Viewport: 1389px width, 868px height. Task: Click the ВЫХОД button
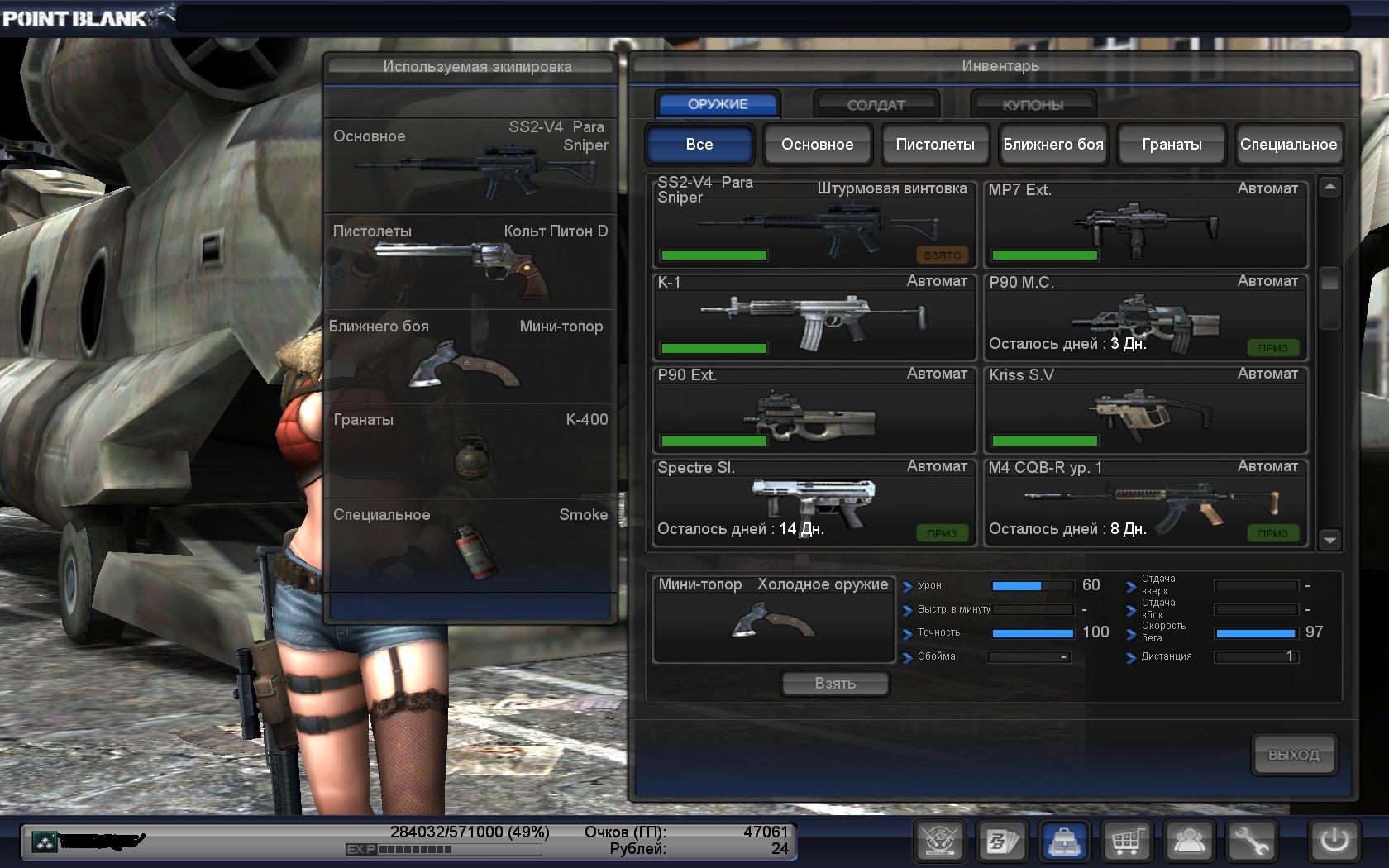pyautogui.click(x=1294, y=755)
